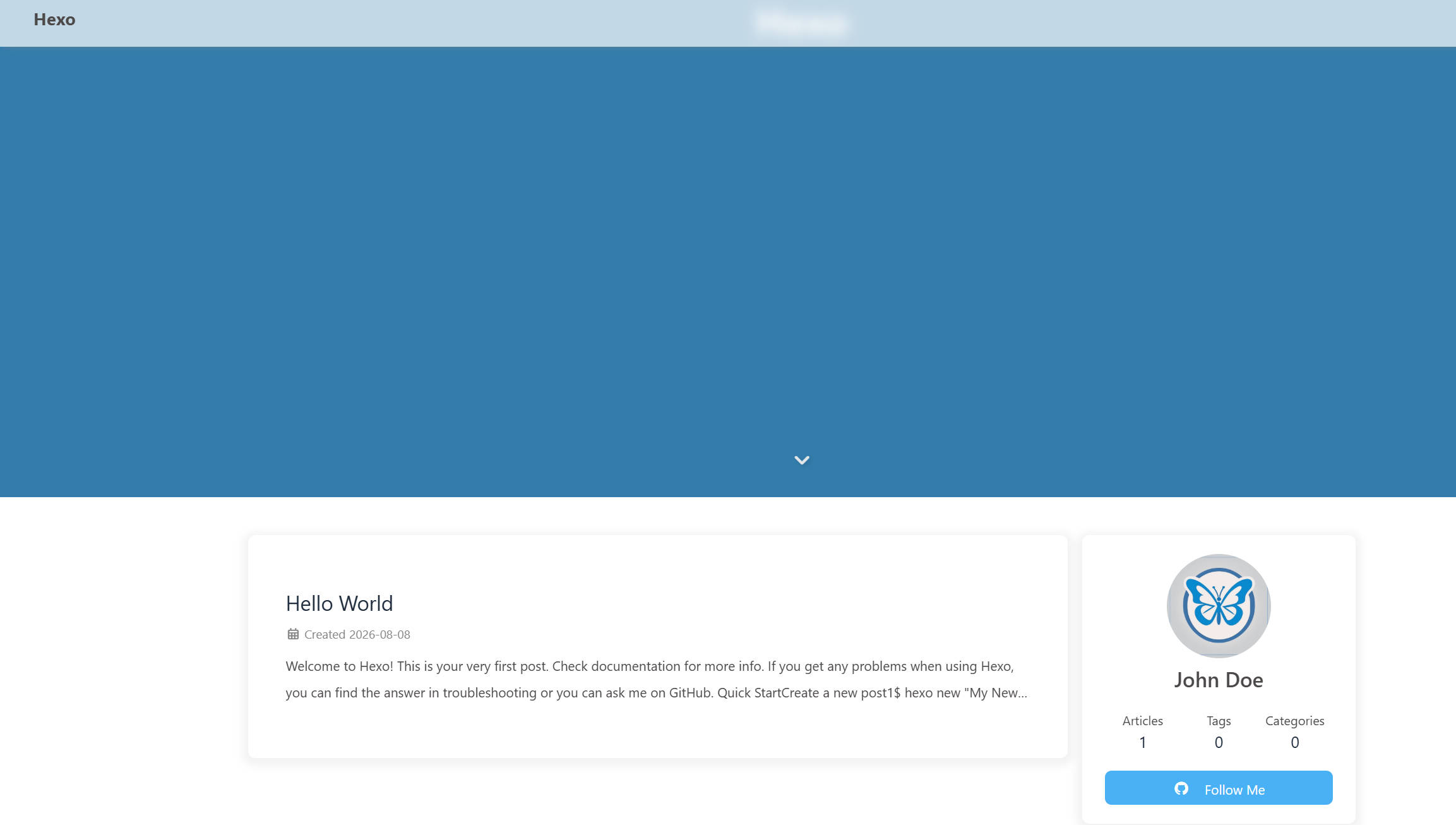Click the Hello World post excerpt text
The width and height of the screenshot is (1456, 825).
click(657, 680)
